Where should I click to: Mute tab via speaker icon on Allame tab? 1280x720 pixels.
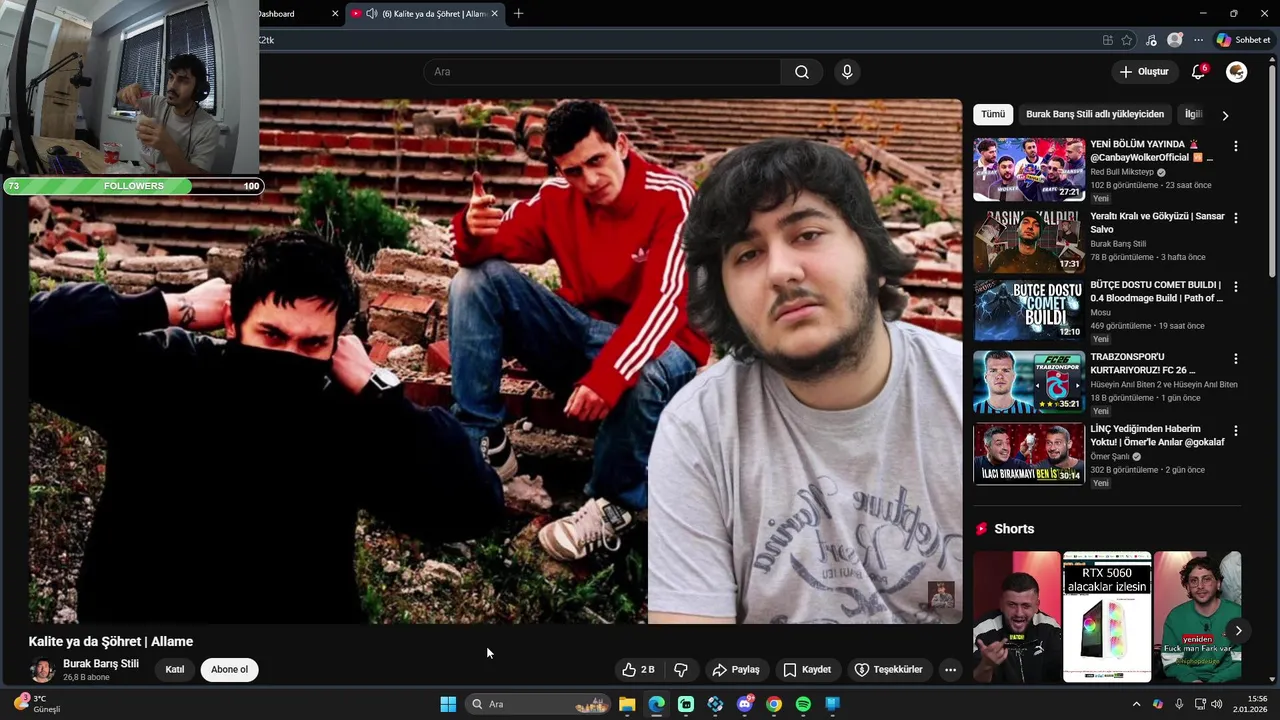point(372,14)
